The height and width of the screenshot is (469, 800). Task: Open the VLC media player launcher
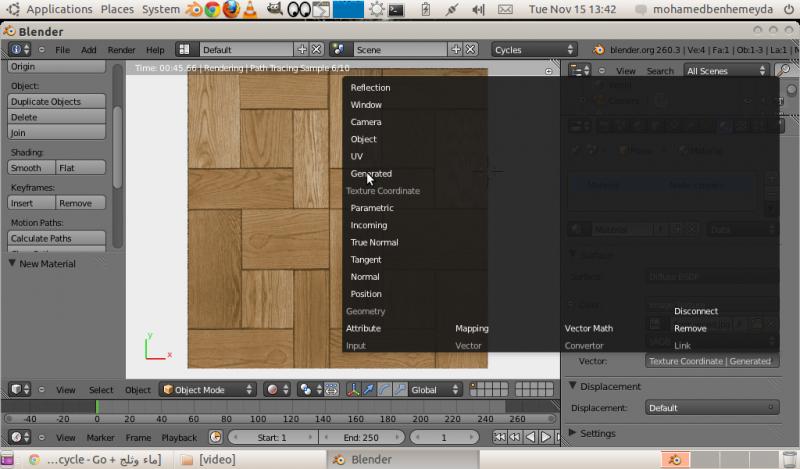250,10
